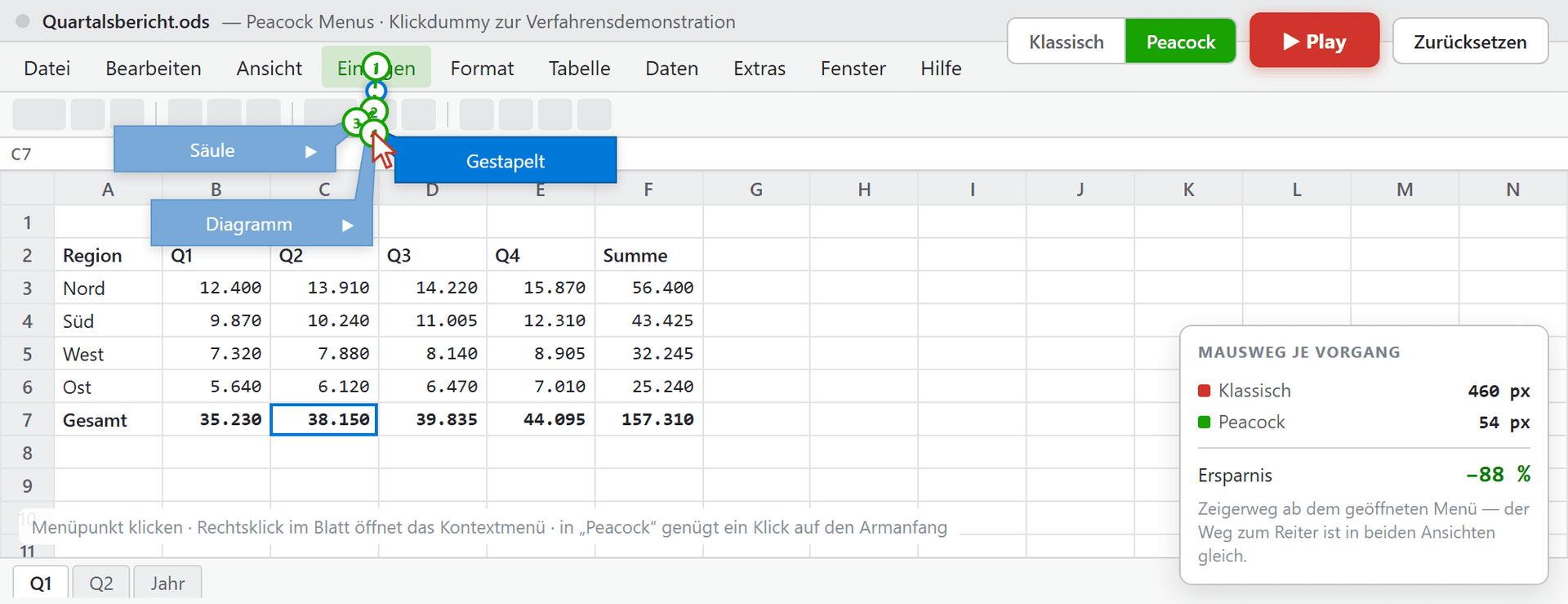Open the Tabelle menu

click(x=579, y=69)
